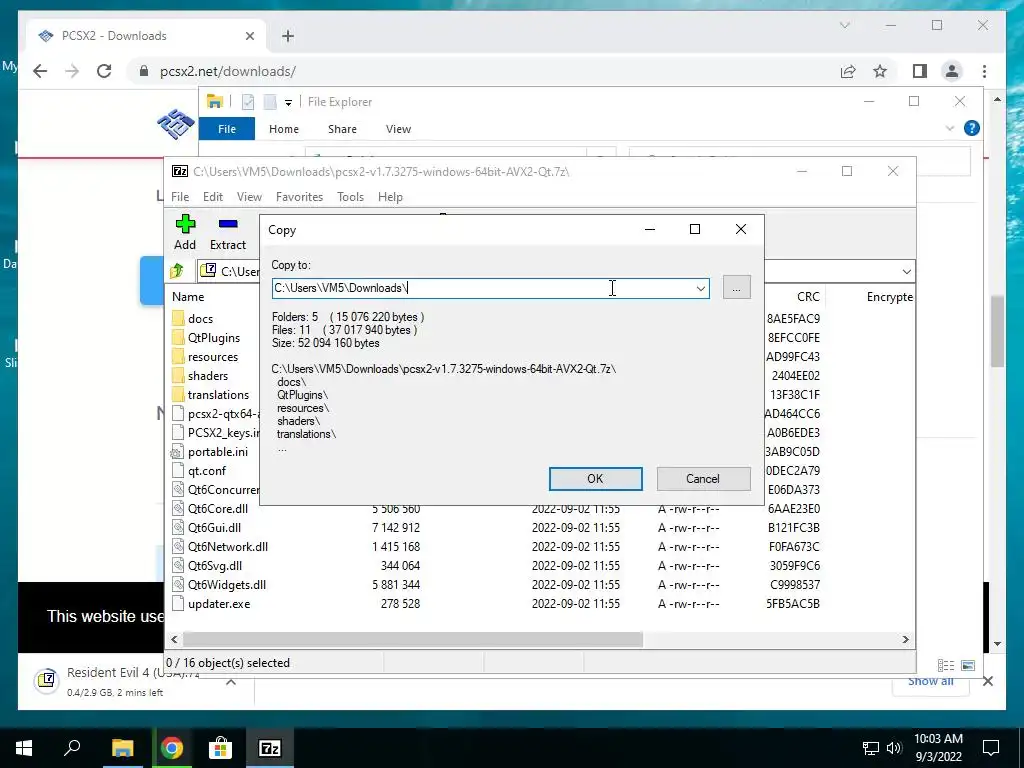Close the Chrome downloads bar
The height and width of the screenshot is (768, 1024).
tap(987, 681)
